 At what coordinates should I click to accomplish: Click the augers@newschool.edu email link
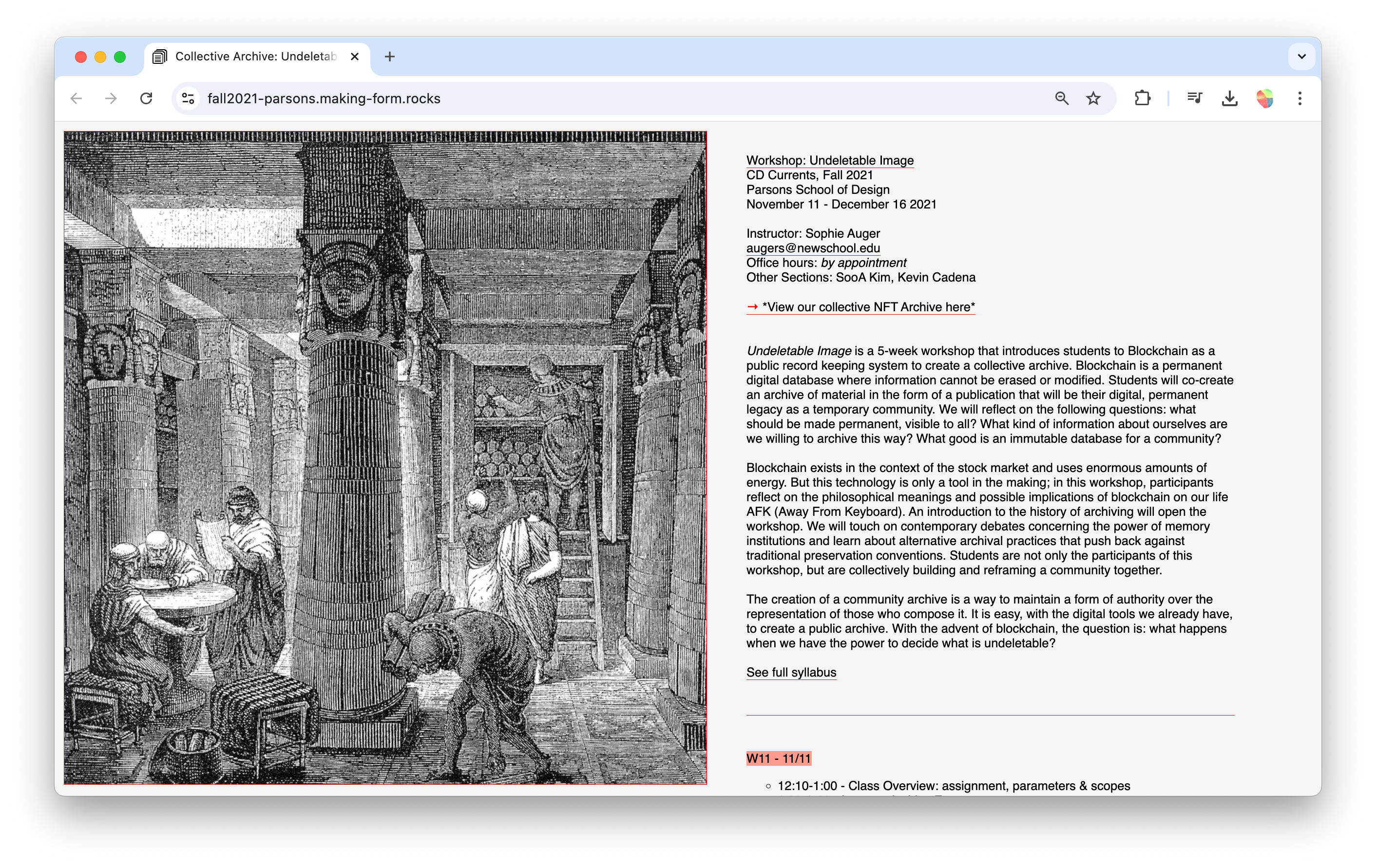(813, 248)
